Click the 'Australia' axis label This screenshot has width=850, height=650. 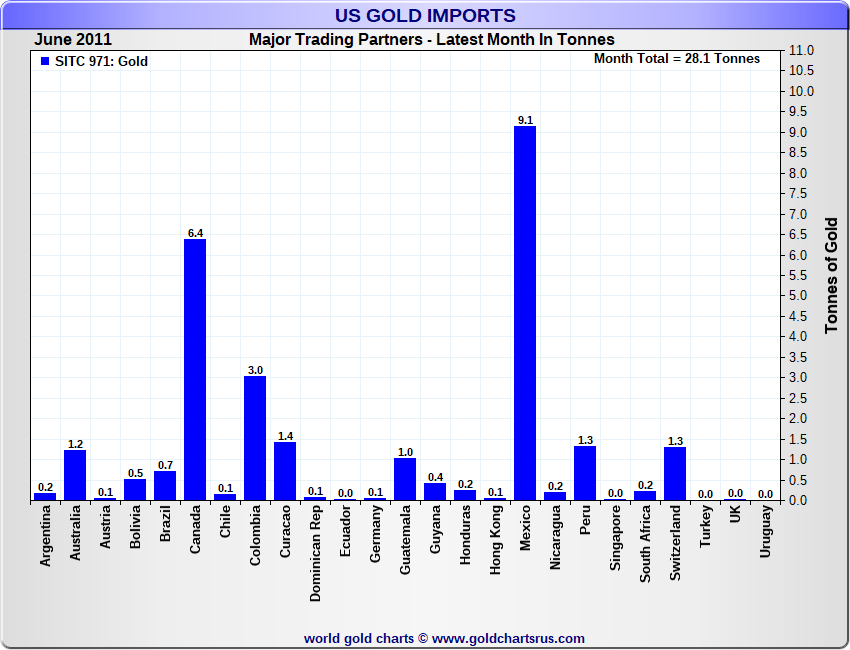click(75, 533)
